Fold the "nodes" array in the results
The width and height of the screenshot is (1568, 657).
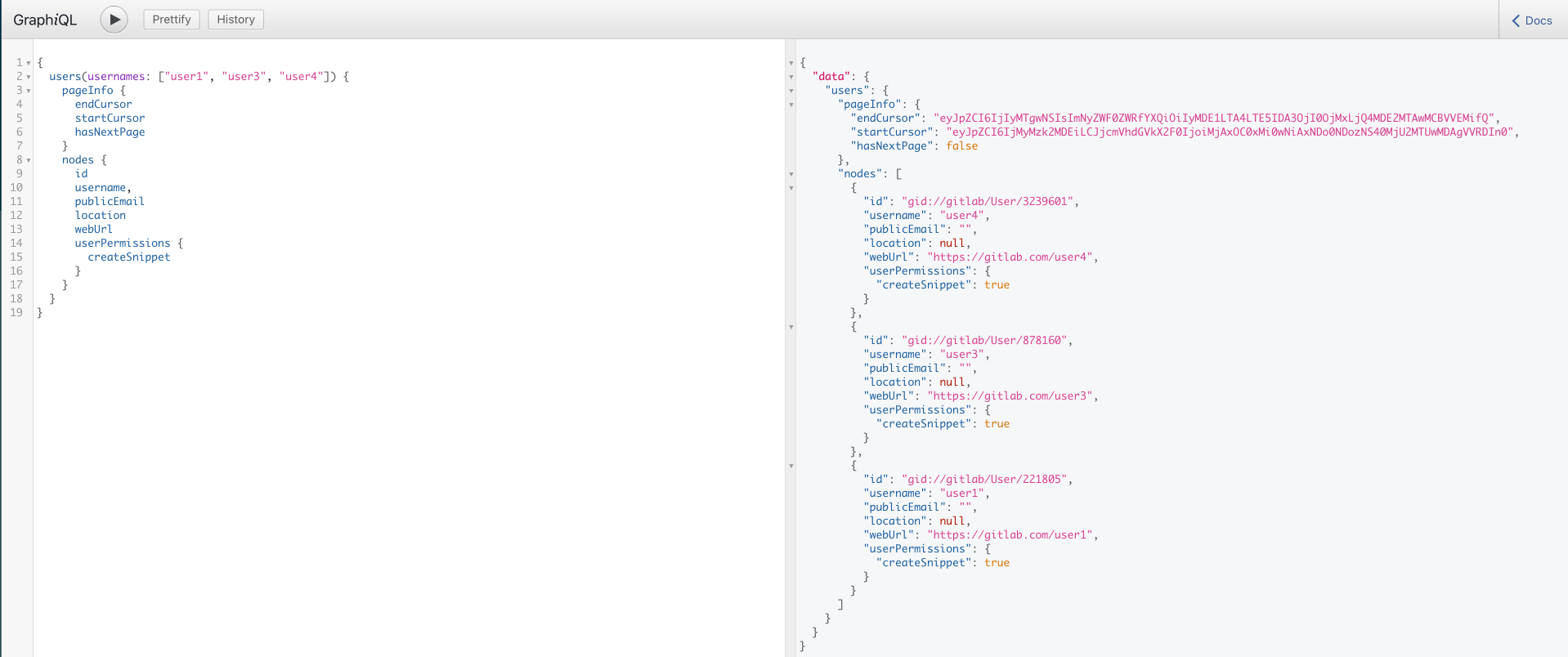coord(791,174)
